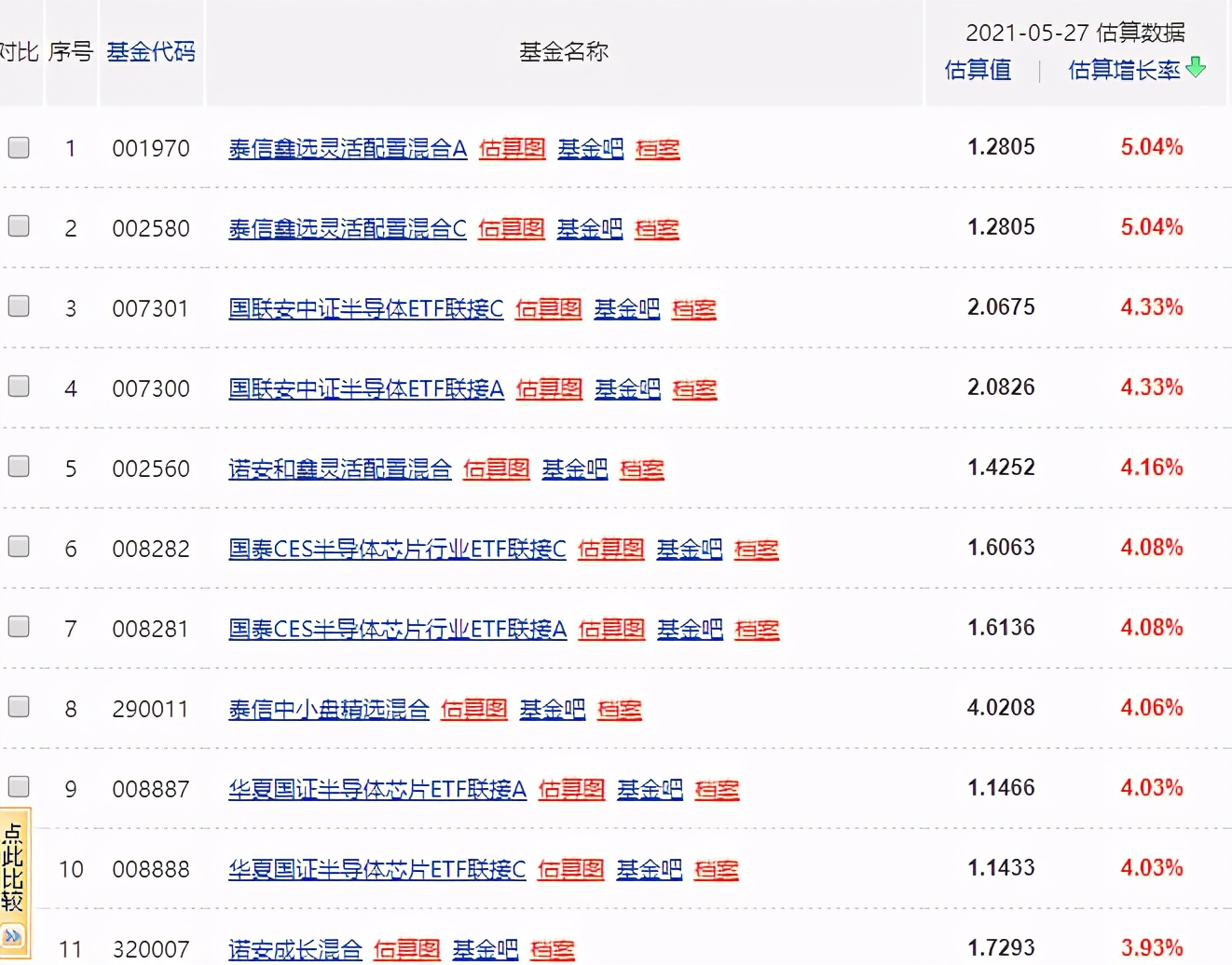The width and height of the screenshot is (1232, 965).
Task: Click the green sort arrow beside 估算增长率
Action: 1197,69
